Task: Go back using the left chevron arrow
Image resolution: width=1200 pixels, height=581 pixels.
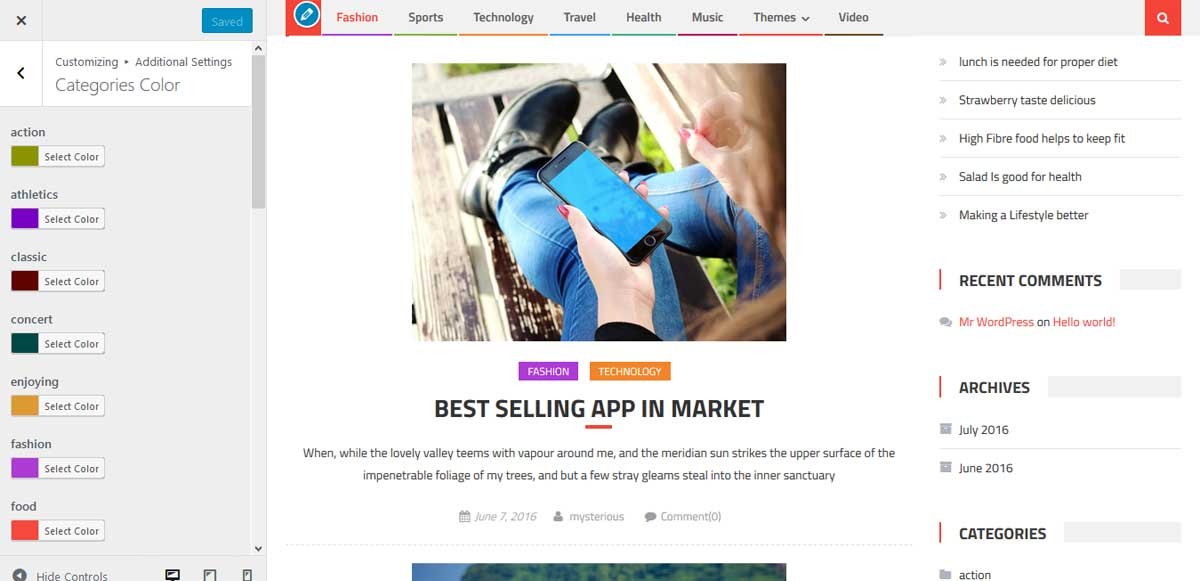Action: (21, 73)
